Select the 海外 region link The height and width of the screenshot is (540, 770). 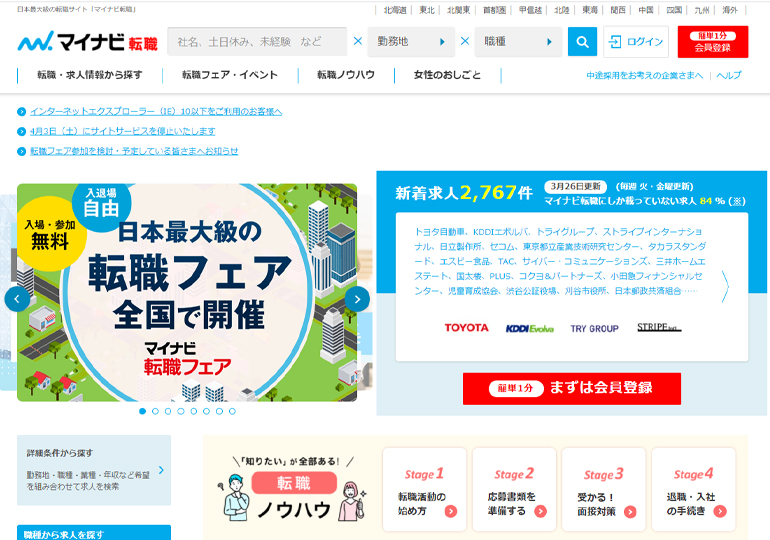730,10
